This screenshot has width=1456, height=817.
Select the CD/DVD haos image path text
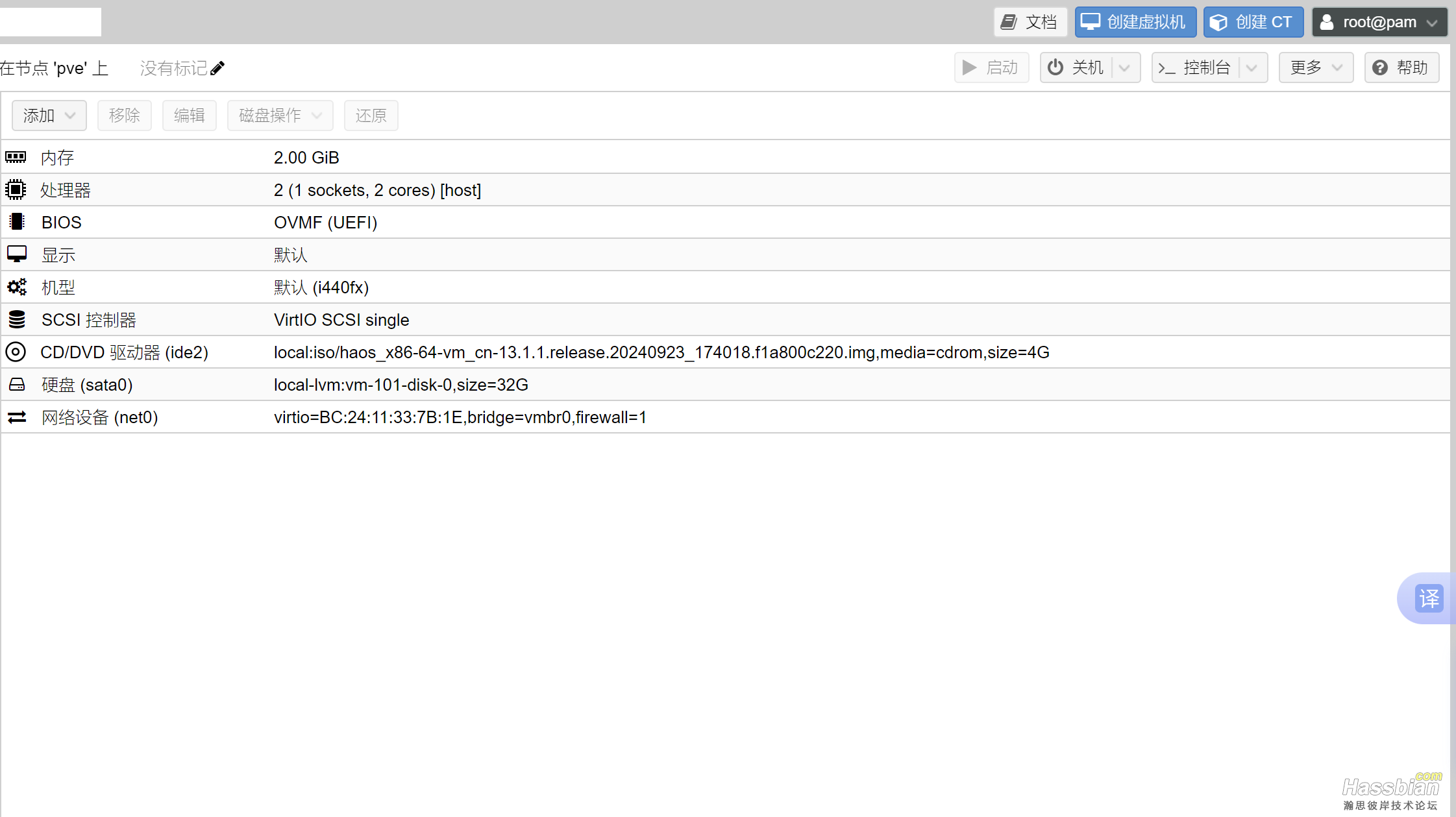pos(661,352)
